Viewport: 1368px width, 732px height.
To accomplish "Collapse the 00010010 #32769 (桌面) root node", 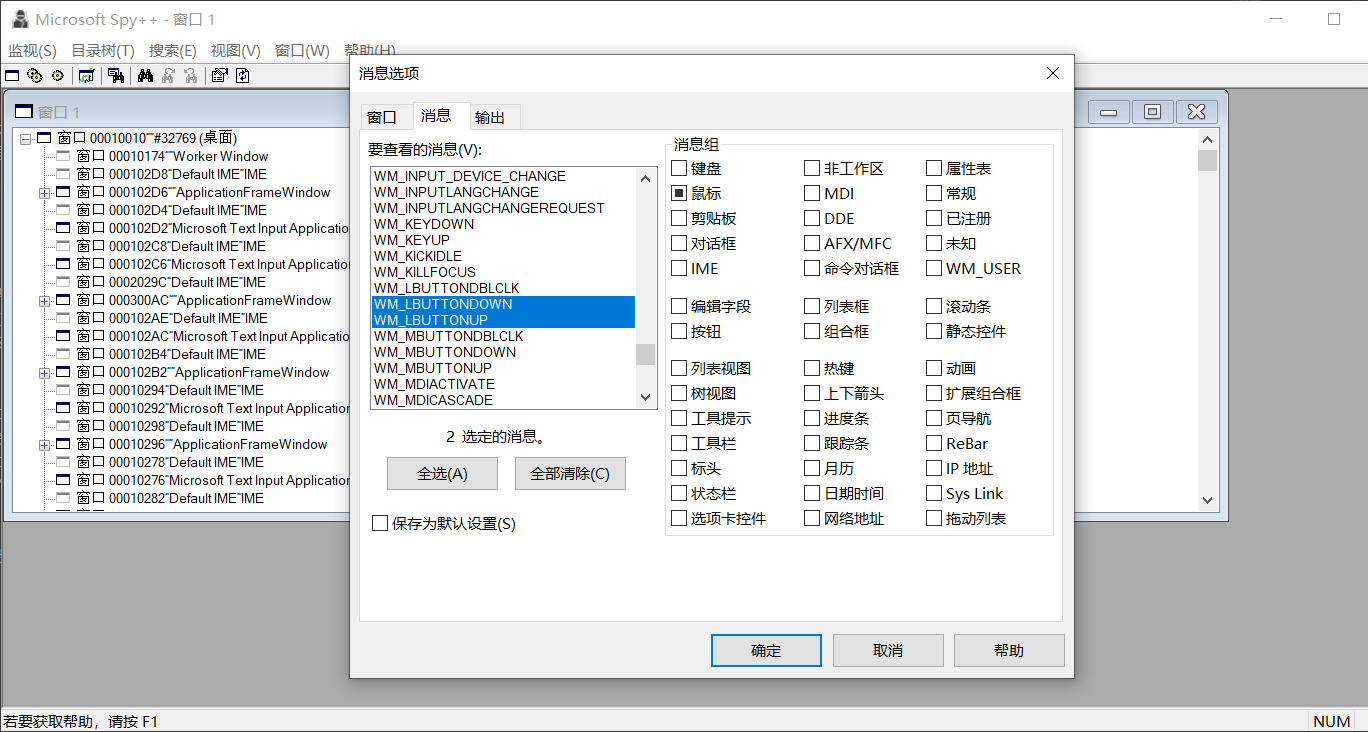I will tap(26, 138).
